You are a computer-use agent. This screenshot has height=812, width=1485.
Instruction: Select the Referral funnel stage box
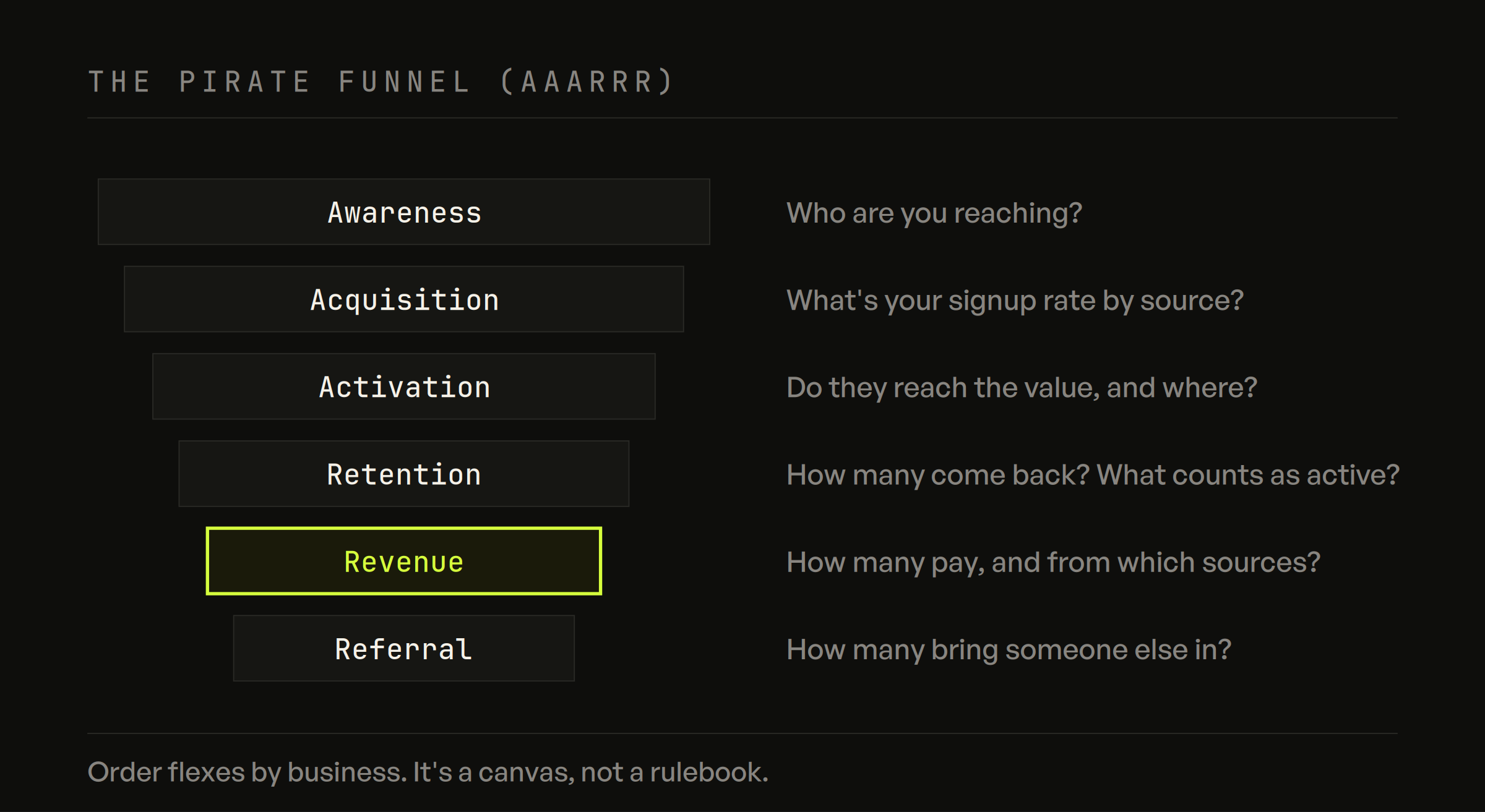click(404, 648)
